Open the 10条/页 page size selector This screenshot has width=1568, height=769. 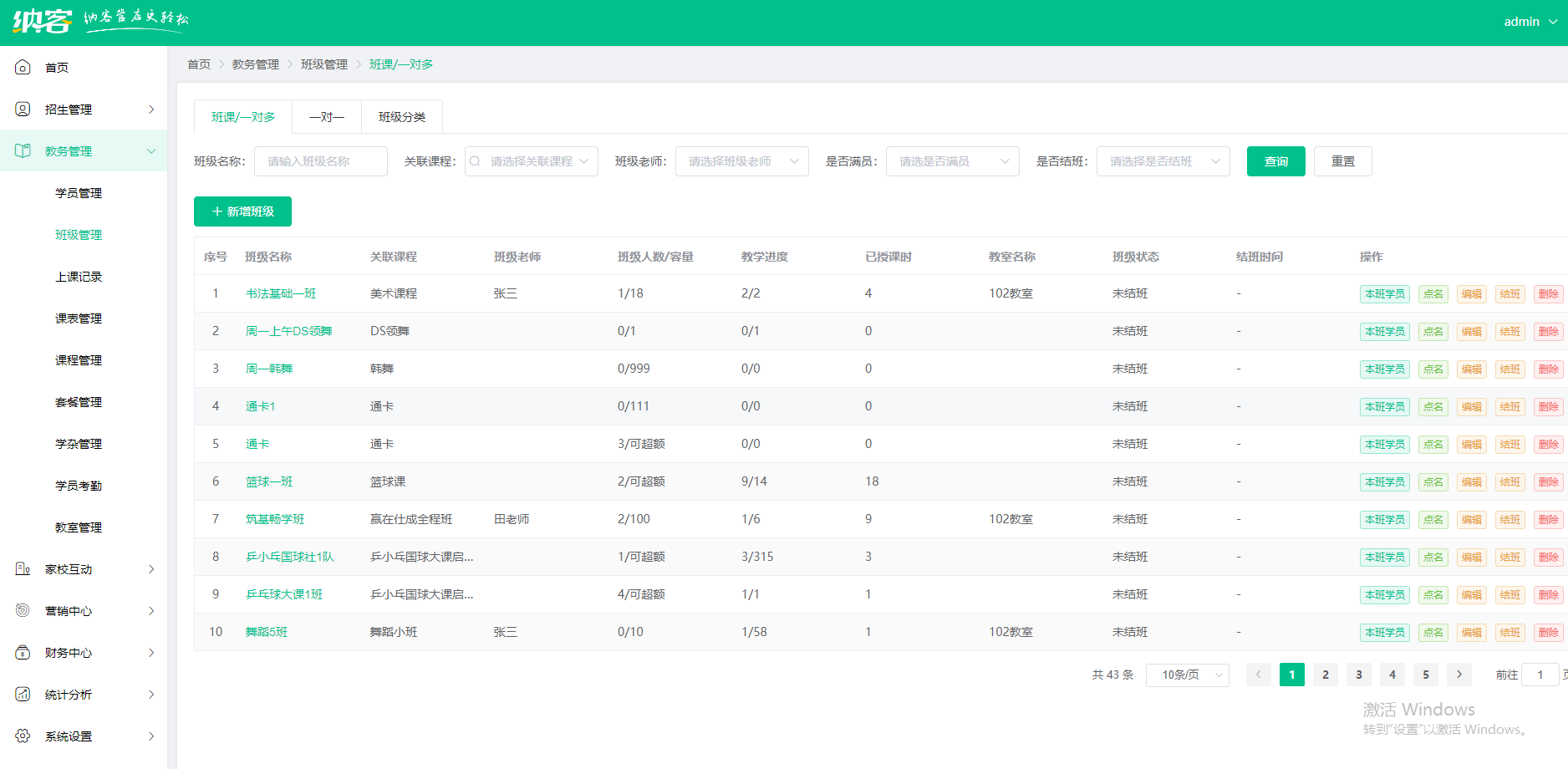pos(1187,675)
